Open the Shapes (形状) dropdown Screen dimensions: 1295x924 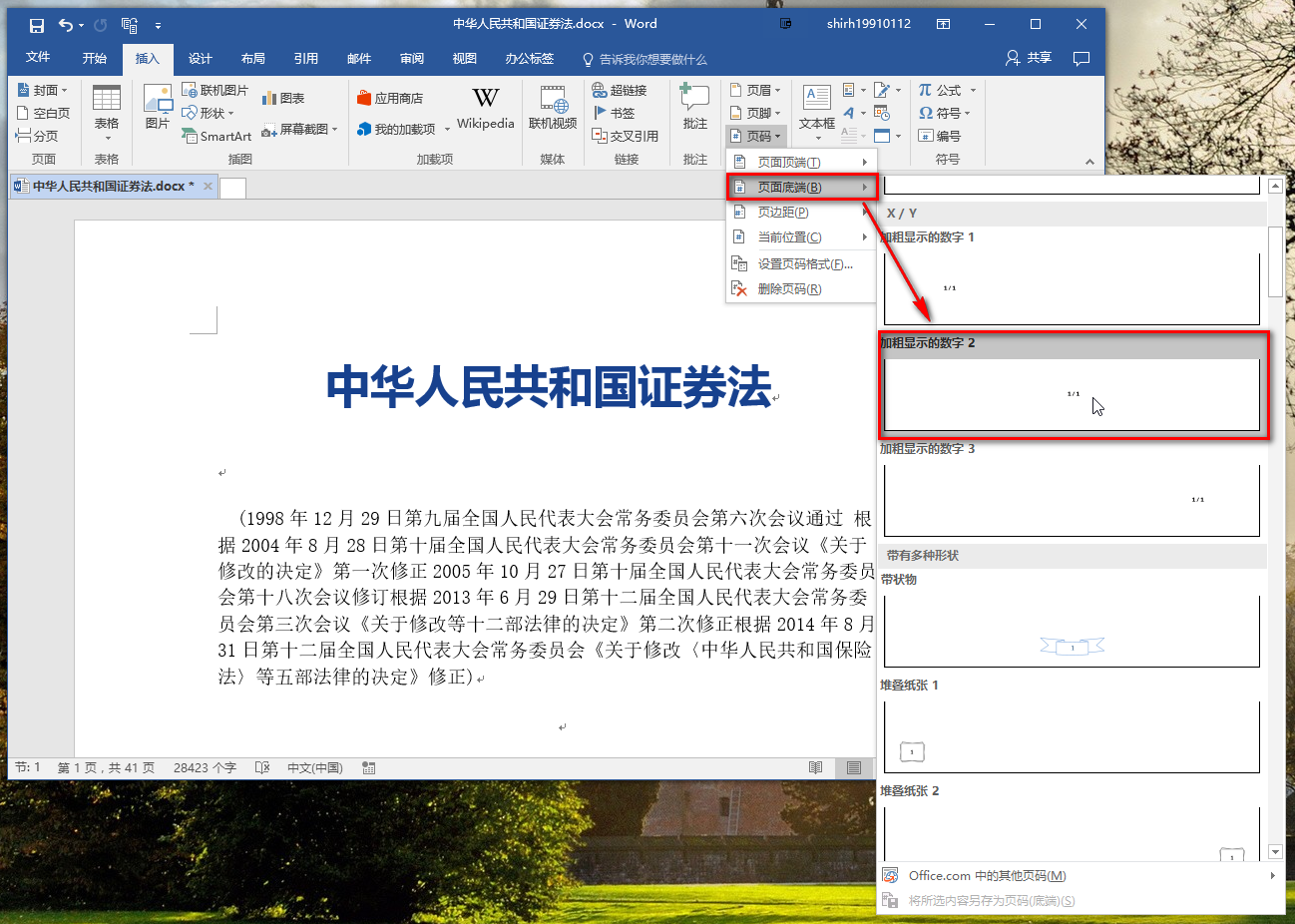click(x=208, y=113)
